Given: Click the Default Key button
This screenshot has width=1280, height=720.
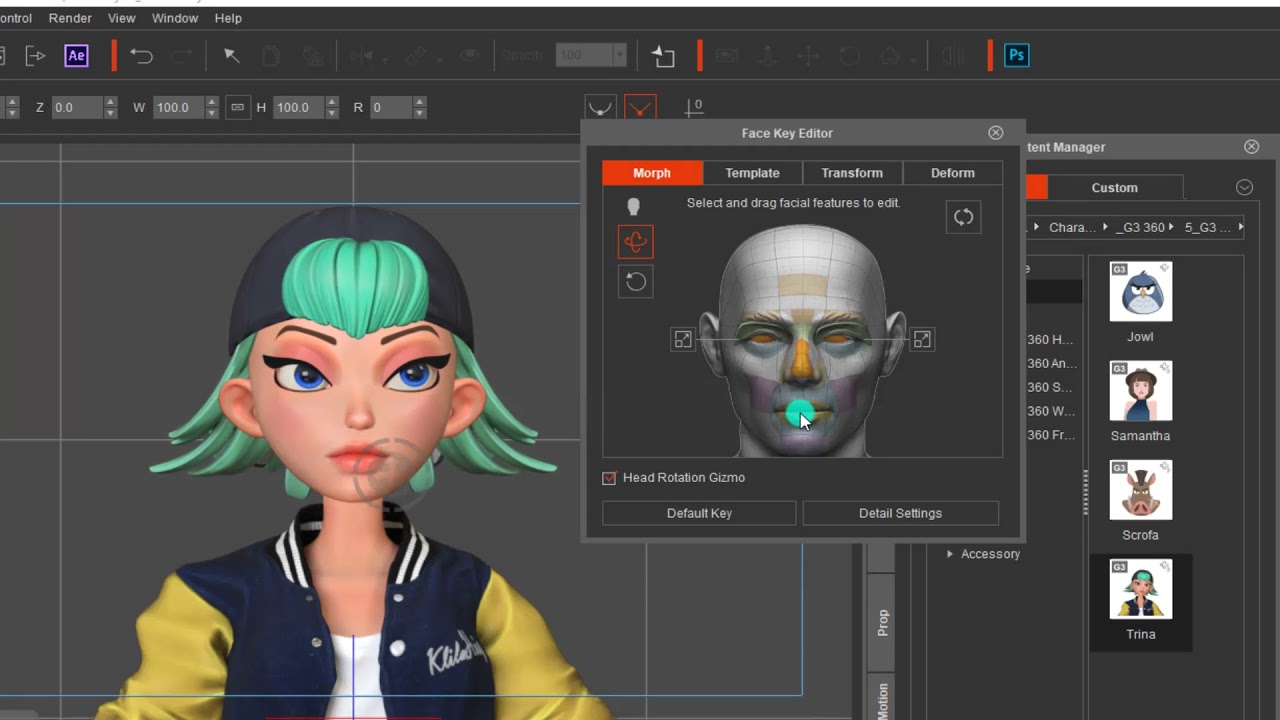Looking at the screenshot, I should pos(699,513).
